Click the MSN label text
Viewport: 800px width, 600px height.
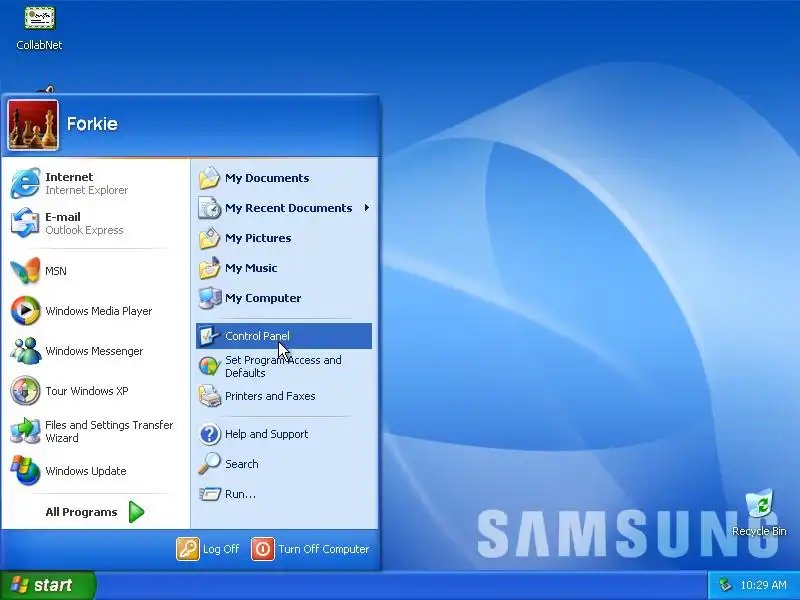[x=56, y=271]
